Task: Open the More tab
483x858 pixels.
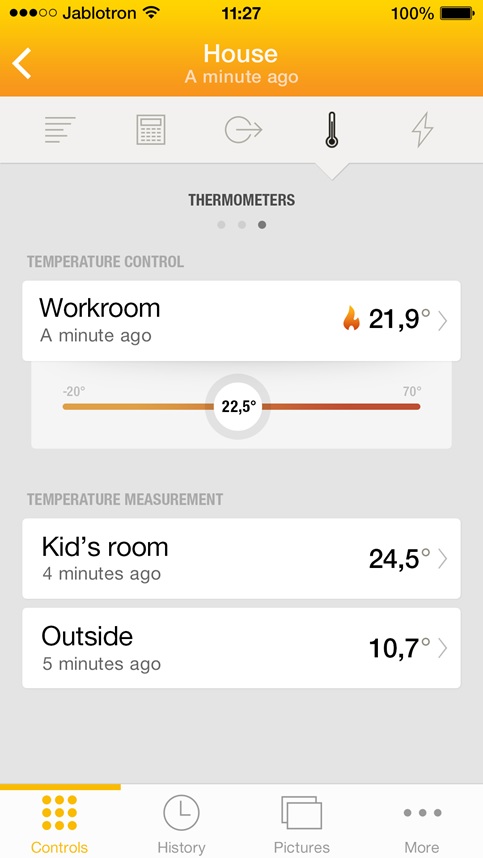Action: pos(422,824)
